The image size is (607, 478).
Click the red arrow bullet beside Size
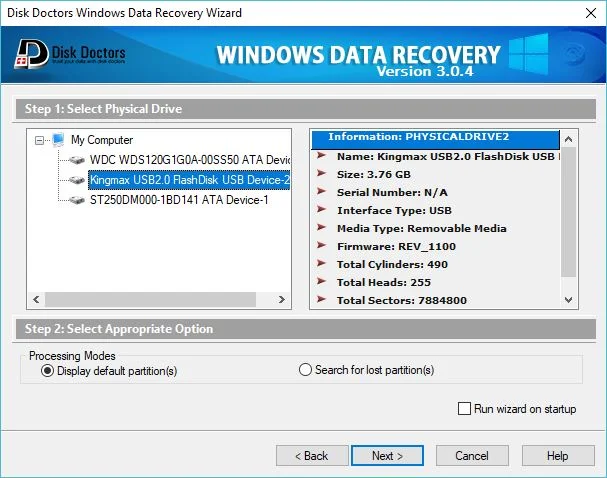point(321,173)
